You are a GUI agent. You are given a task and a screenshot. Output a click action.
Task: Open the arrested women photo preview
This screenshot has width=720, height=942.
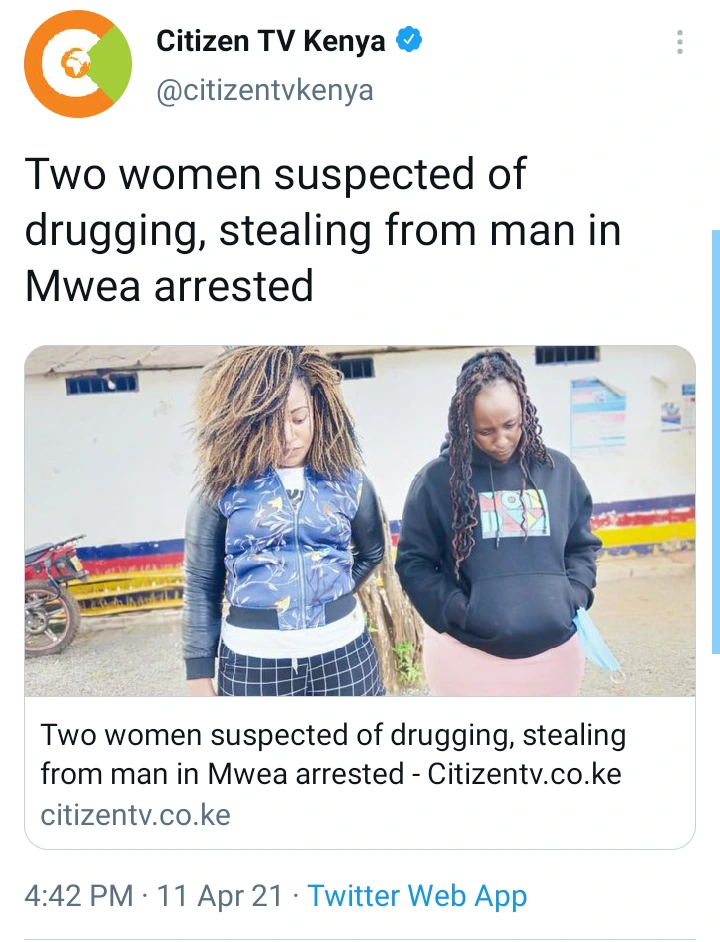point(360,521)
